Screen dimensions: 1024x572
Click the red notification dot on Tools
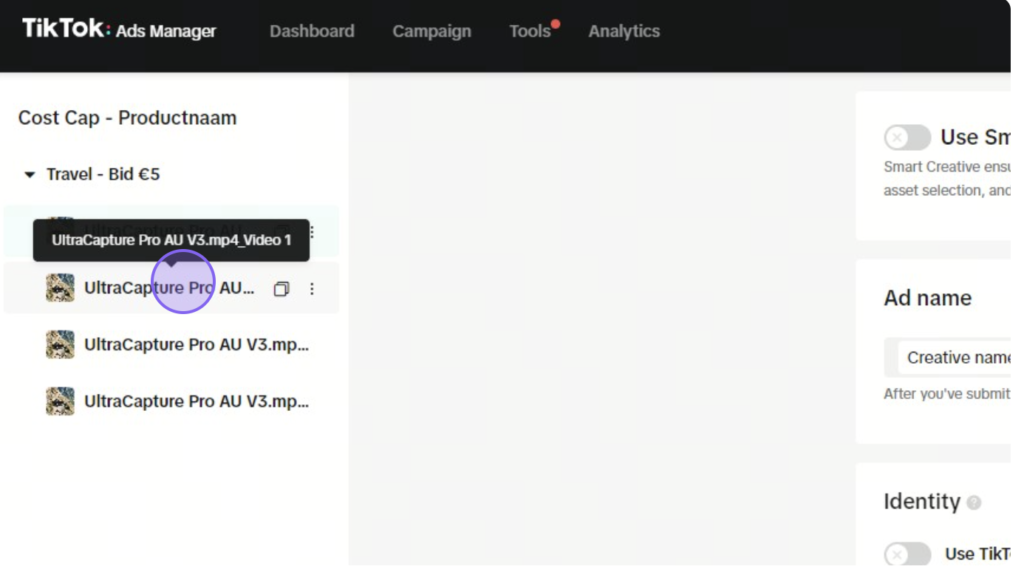coord(555,24)
